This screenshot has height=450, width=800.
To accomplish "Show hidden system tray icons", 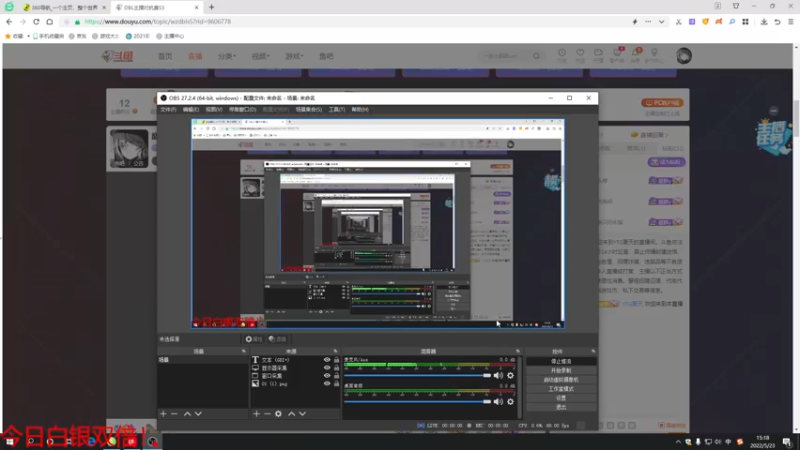I will (x=678, y=442).
